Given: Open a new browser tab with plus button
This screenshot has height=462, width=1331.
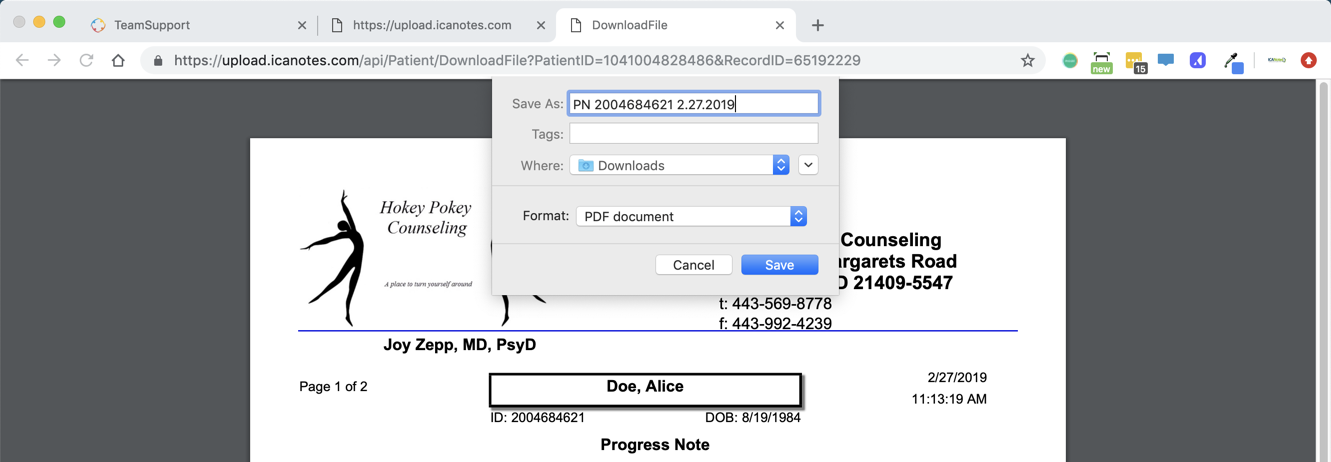Looking at the screenshot, I should coord(818,25).
